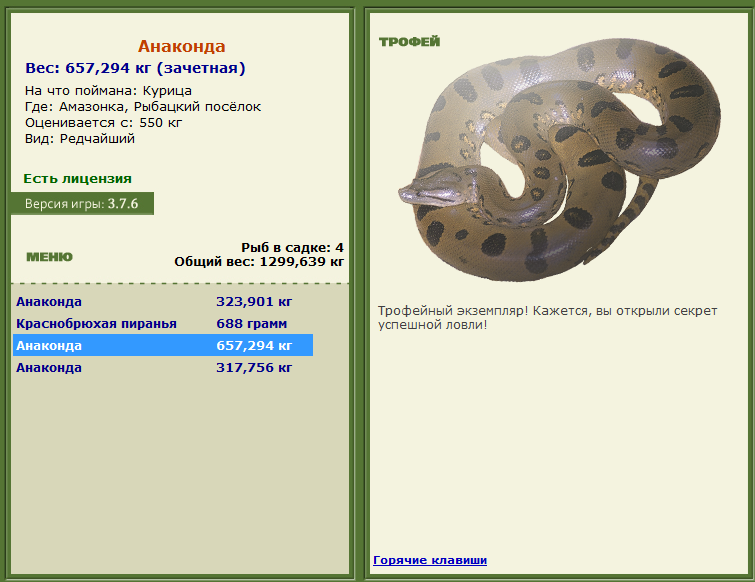Select the 323,901 кг Анаконда row
755x582 pixels.
point(163,302)
